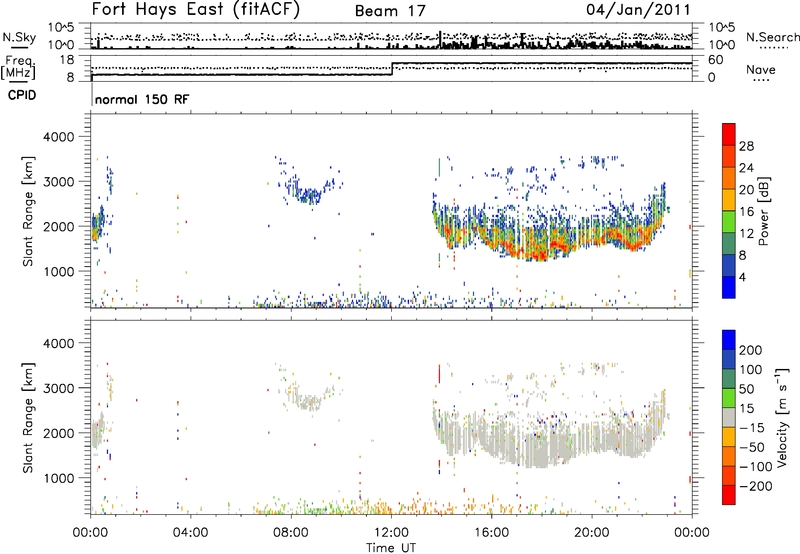This screenshot has width=800, height=554.
Task: Click the '16:00' time axis tick label
Action: coord(491,533)
